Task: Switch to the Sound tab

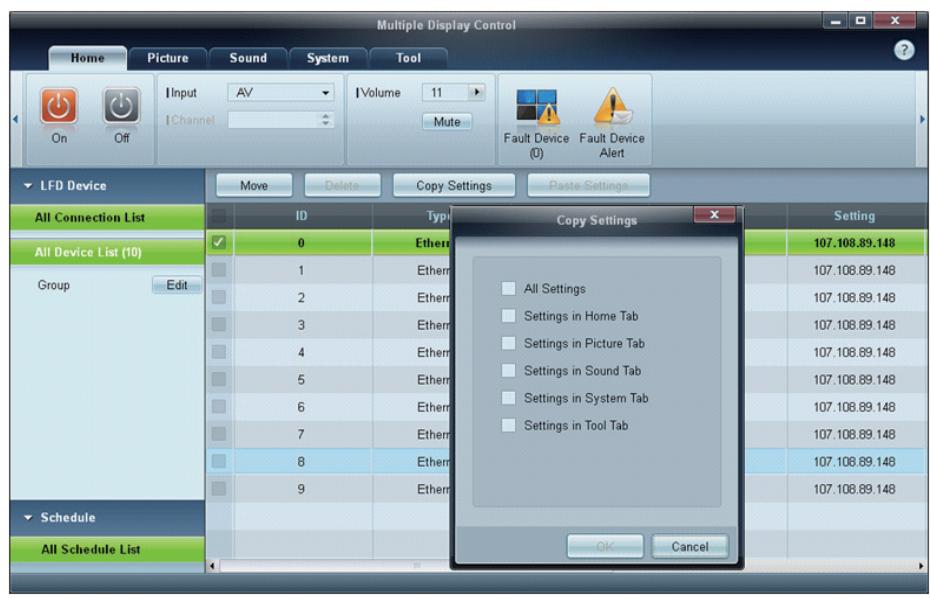Action: pyautogui.click(x=248, y=58)
